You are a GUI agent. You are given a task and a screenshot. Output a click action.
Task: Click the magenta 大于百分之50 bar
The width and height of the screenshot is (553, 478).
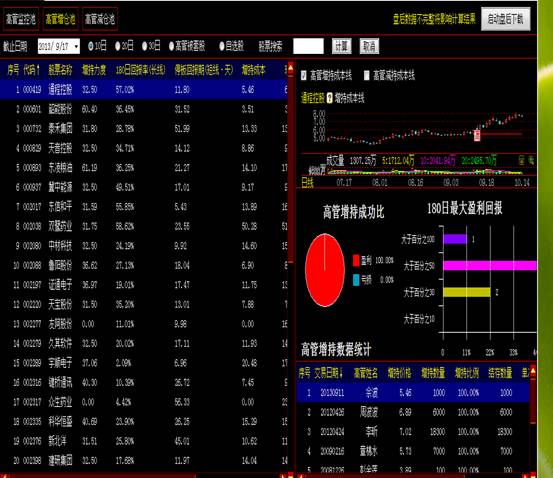tap(490, 265)
